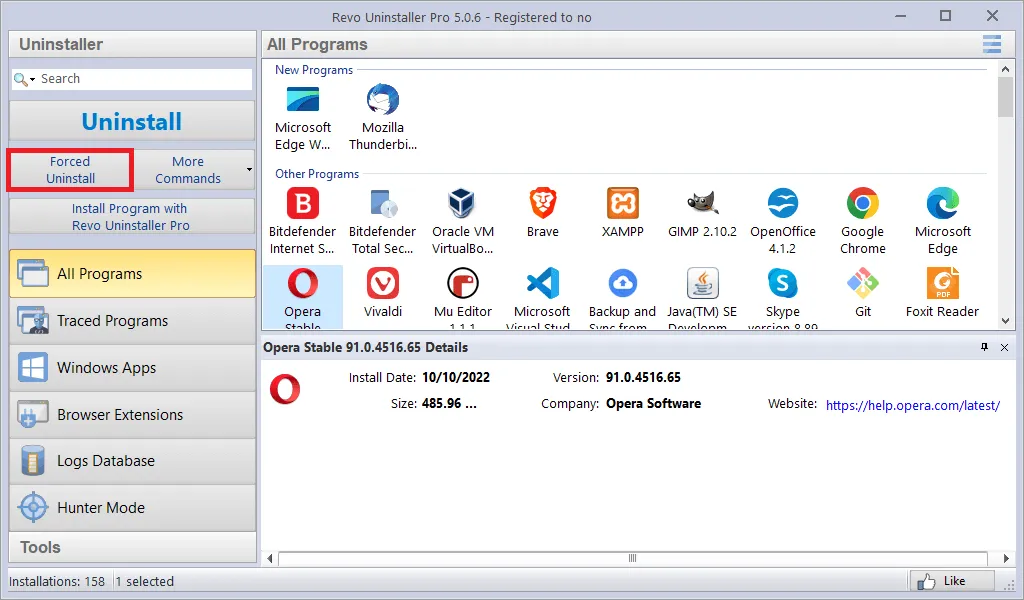Click the large Uninstall button

click(x=132, y=121)
